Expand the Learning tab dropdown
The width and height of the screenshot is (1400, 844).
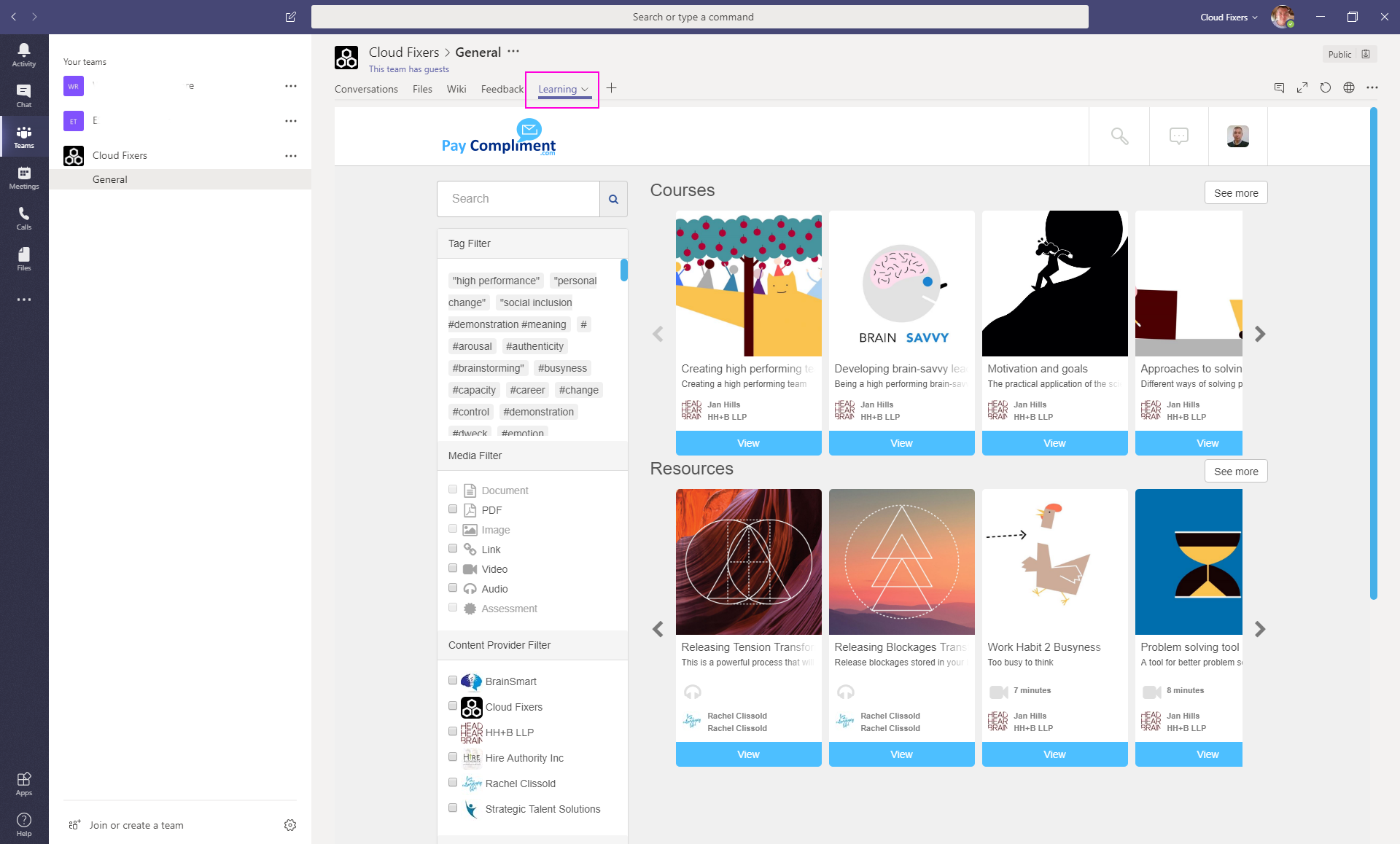click(585, 90)
